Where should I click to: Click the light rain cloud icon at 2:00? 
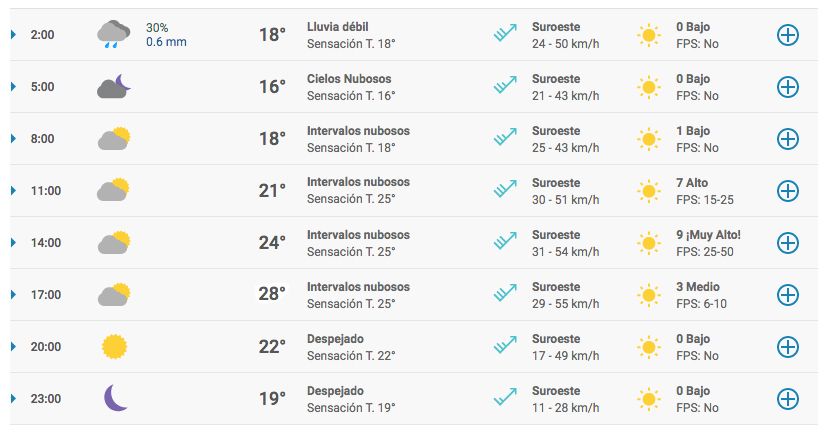114,34
